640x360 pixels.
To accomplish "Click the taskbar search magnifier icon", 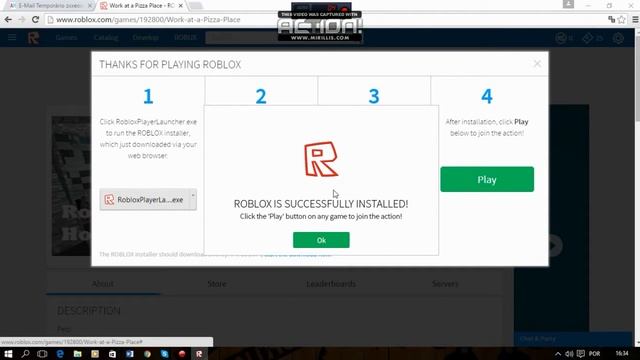I will [x=25, y=353].
